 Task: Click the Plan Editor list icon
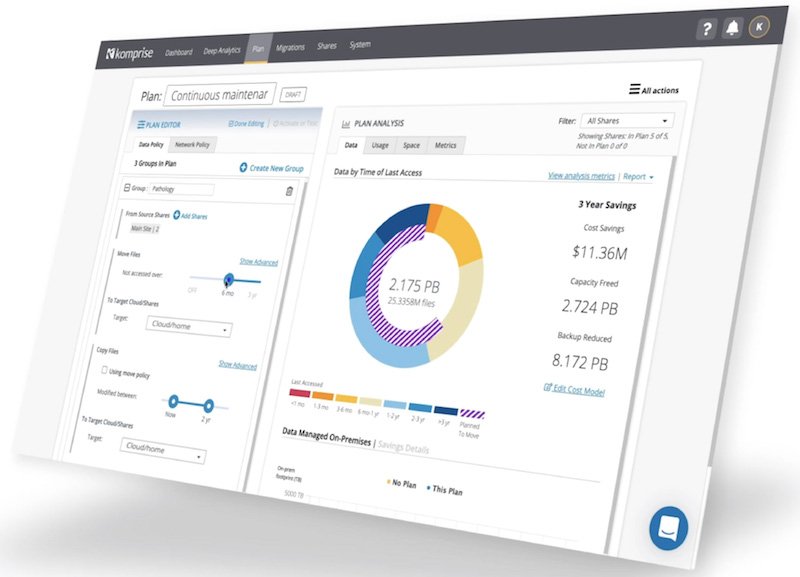click(141, 124)
